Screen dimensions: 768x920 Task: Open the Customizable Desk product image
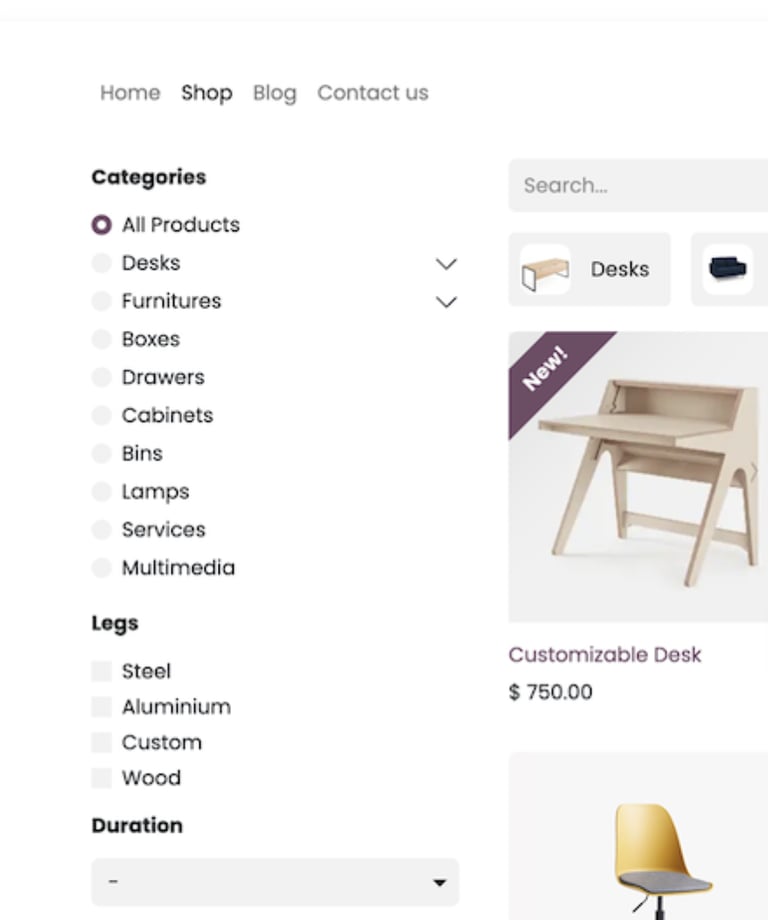pos(638,476)
